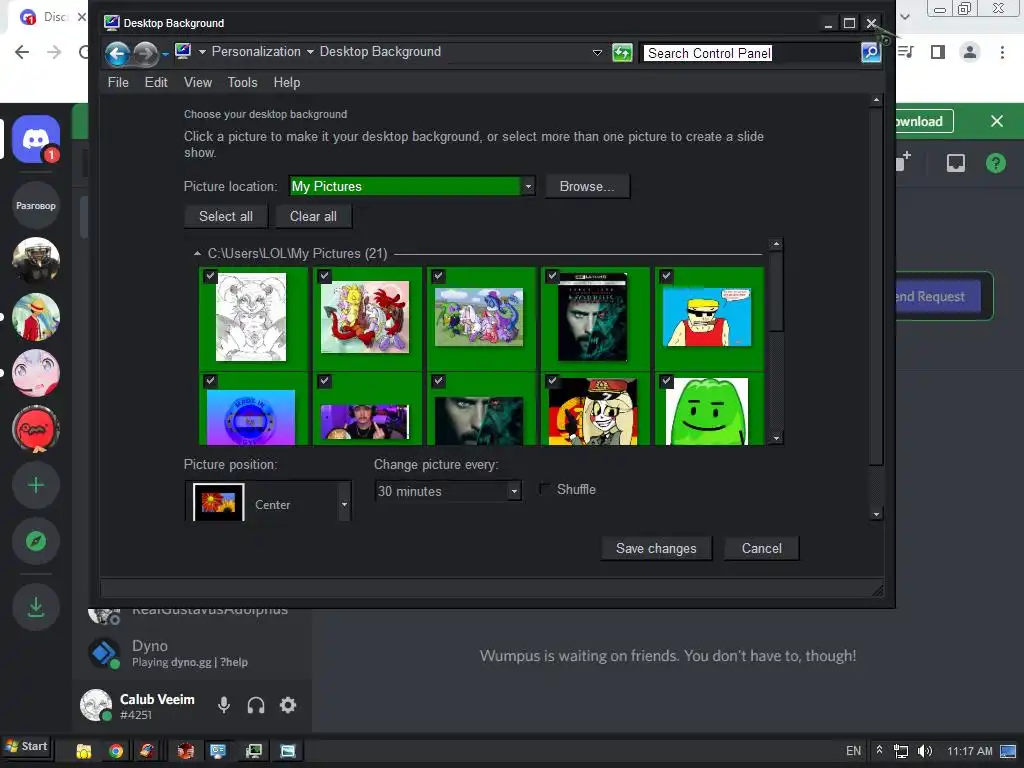The image size is (1024, 768).
Task: Uncheck the streamer wallpaper checkbox
Action: [x=324, y=380]
